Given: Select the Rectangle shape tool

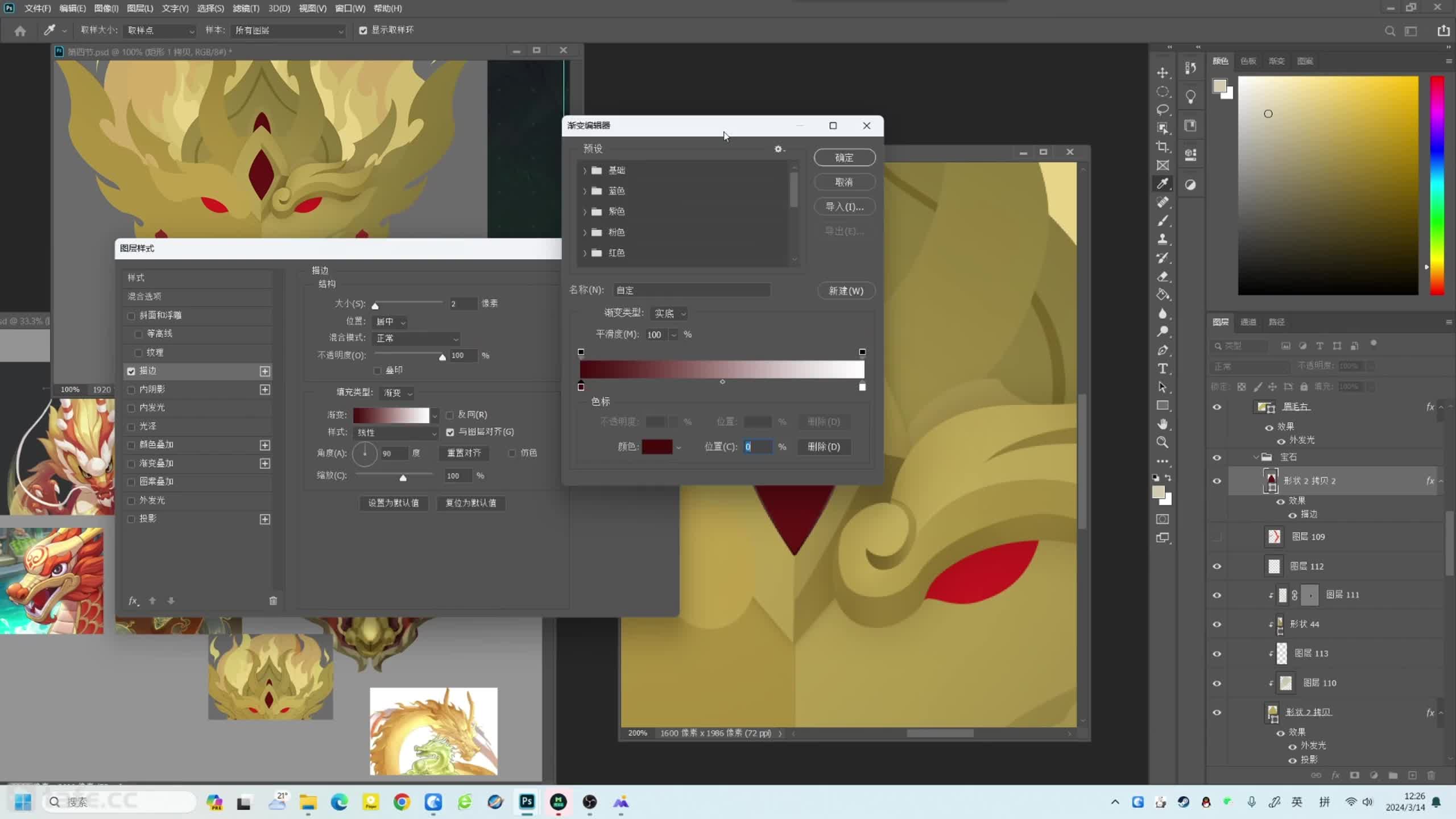Looking at the screenshot, I should (x=1163, y=406).
